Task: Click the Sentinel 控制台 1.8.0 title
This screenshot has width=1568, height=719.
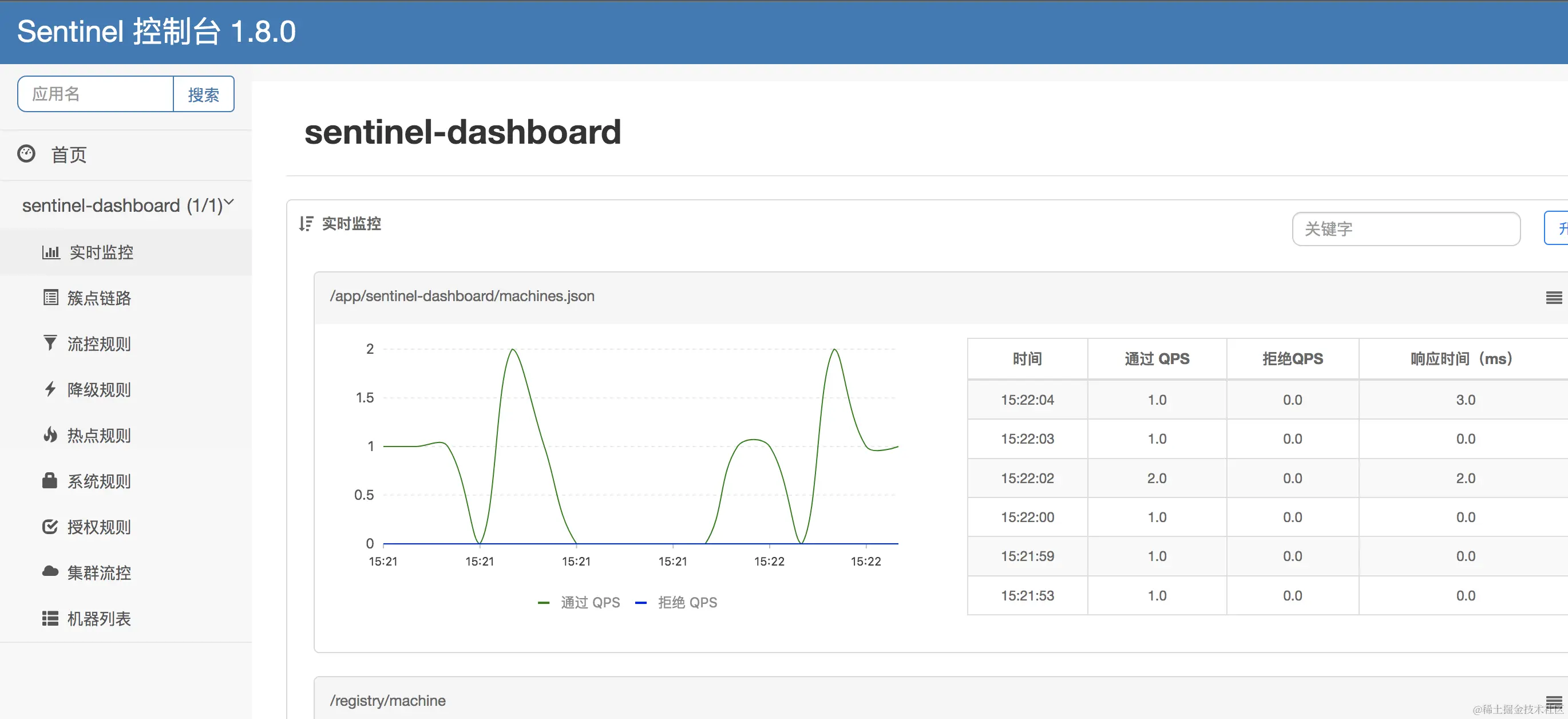Action: coord(156,31)
